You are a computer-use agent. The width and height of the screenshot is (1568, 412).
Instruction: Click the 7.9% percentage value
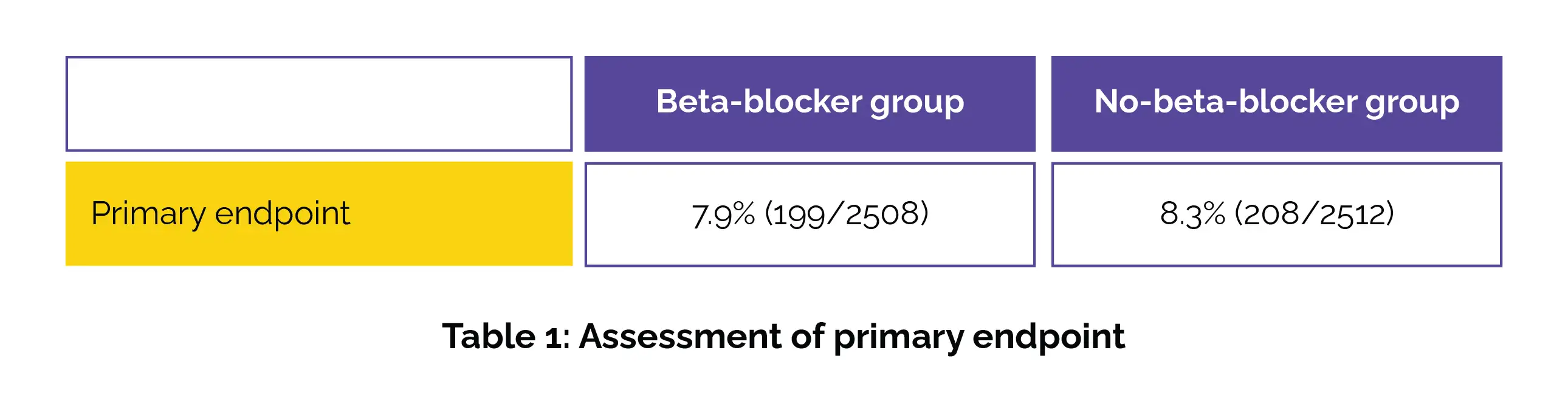pos(723,215)
